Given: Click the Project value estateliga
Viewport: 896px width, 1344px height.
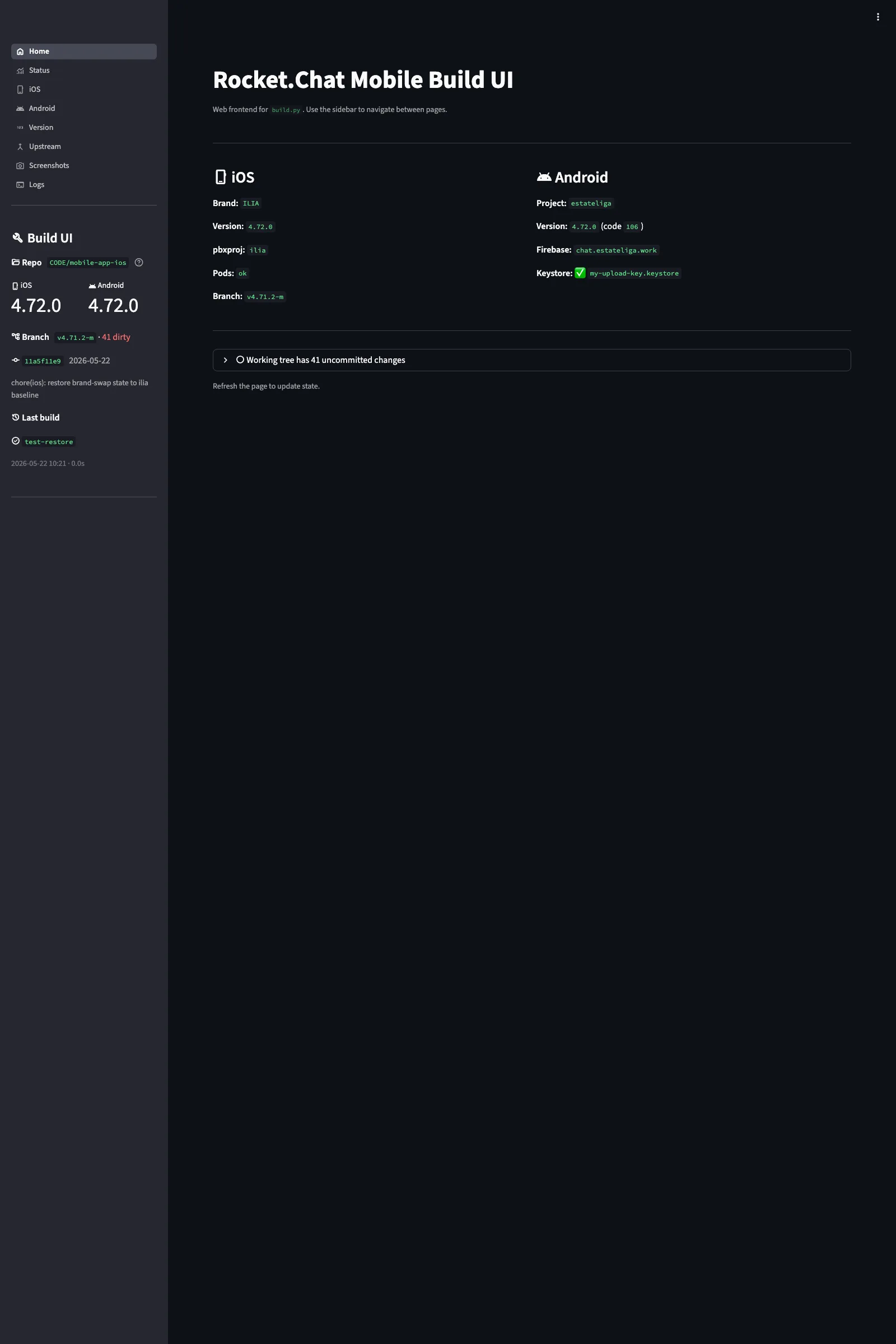Looking at the screenshot, I should [591, 203].
